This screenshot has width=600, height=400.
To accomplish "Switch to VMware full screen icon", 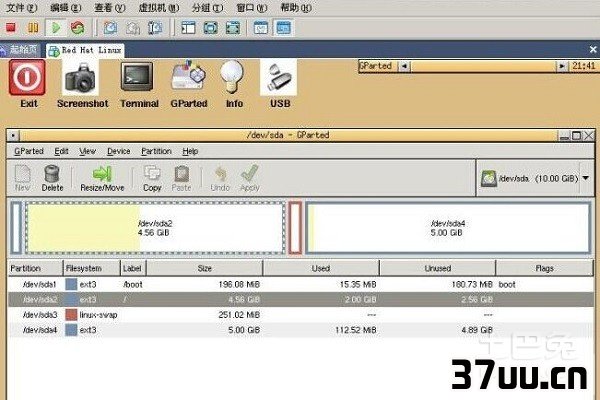I will coord(210,28).
